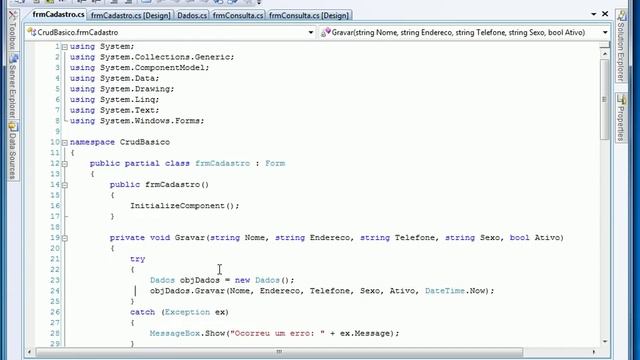The image size is (640, 360).
Task: Close the active document tab
Action: pos(605,14)
